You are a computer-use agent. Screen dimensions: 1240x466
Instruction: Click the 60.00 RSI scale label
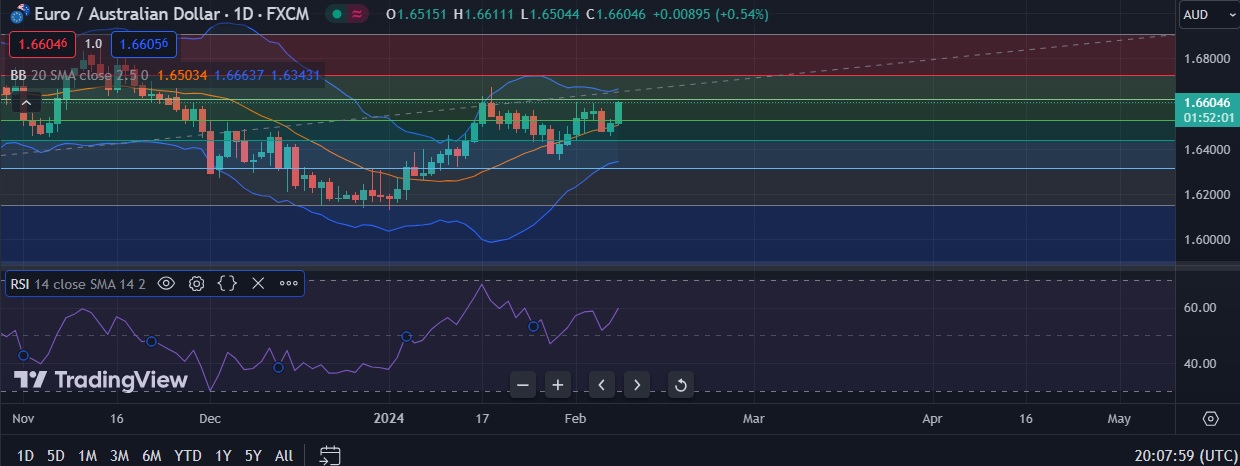coord(1201,307)
